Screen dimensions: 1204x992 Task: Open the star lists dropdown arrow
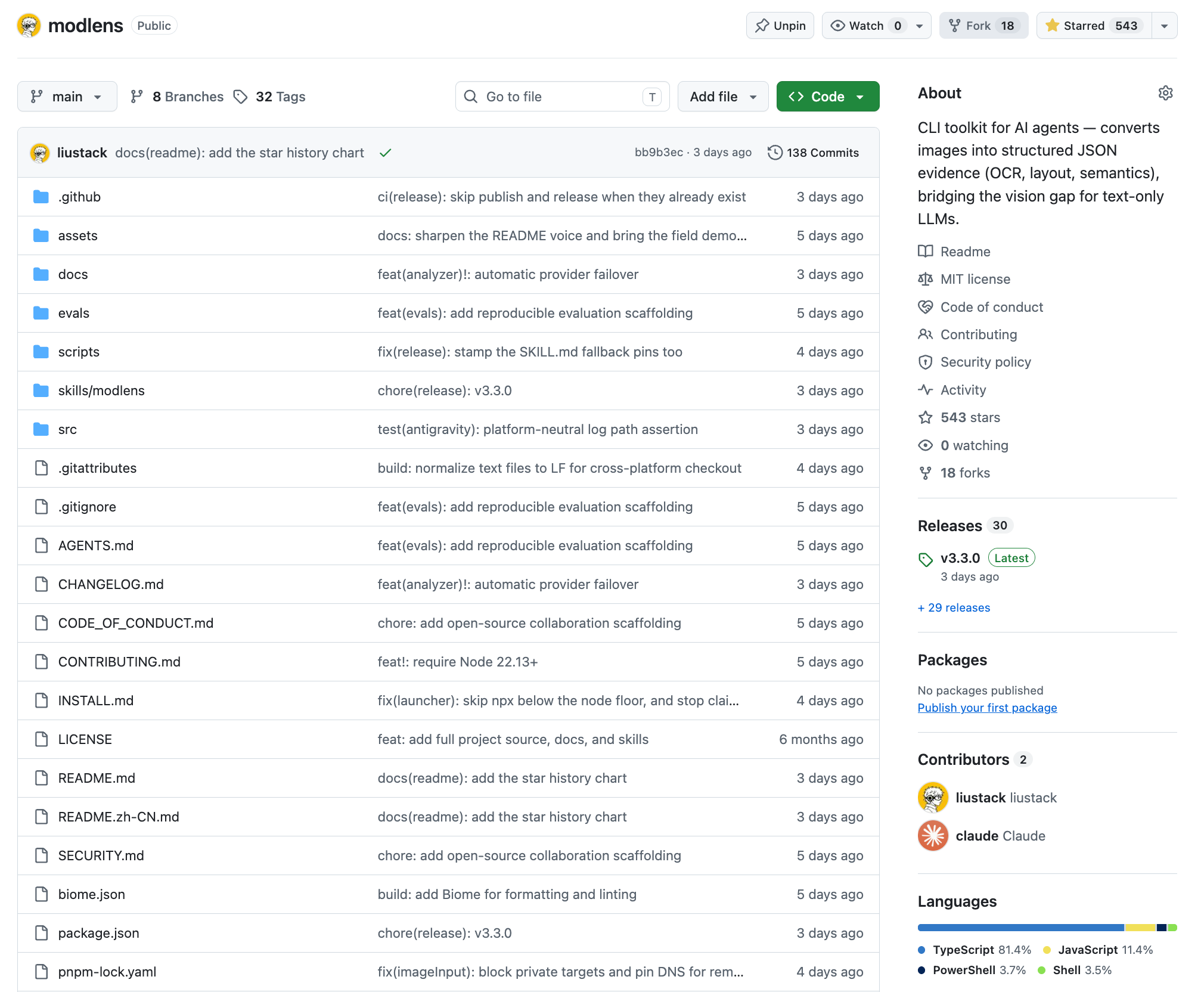click(x=1164, y=26)
